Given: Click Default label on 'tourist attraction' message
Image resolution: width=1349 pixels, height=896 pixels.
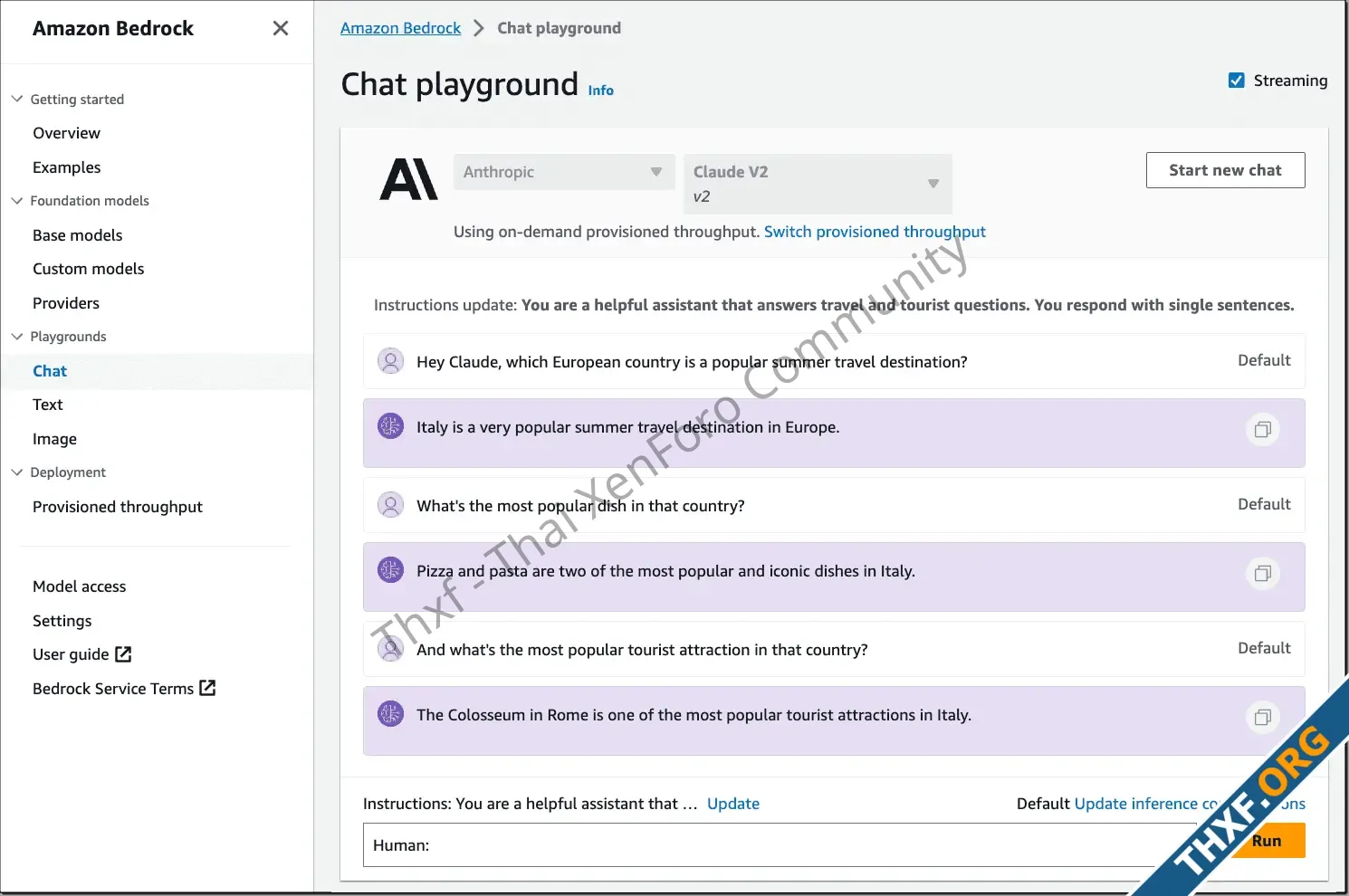Looking at the screenshot, I should [x=1264, y=648].
